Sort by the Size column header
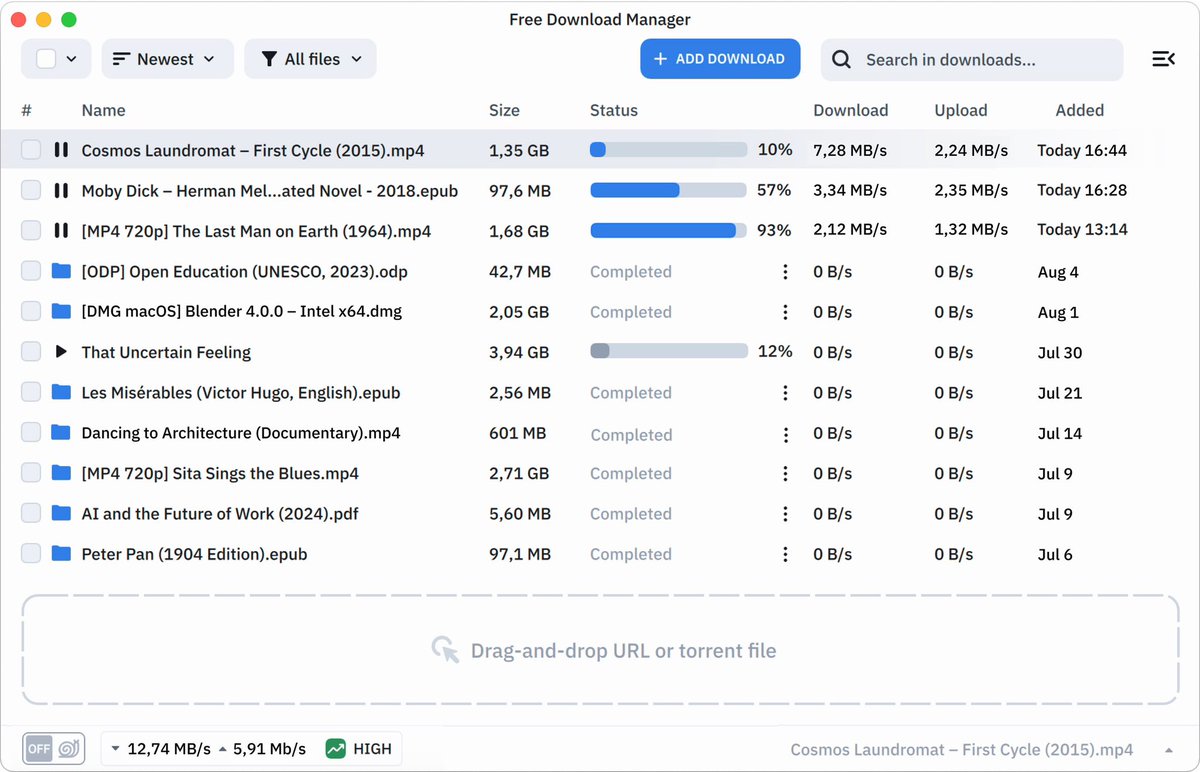 pyautogui.click(x=504, y=110)
